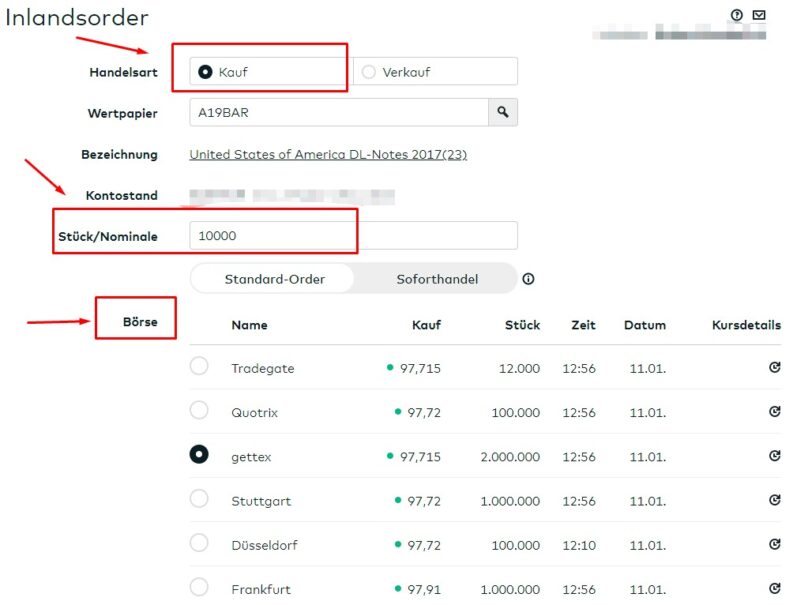This screenshot has height=605, width=793.
Task: Refresh Frankfurt price details icon
Action: (x=774, y=588)
